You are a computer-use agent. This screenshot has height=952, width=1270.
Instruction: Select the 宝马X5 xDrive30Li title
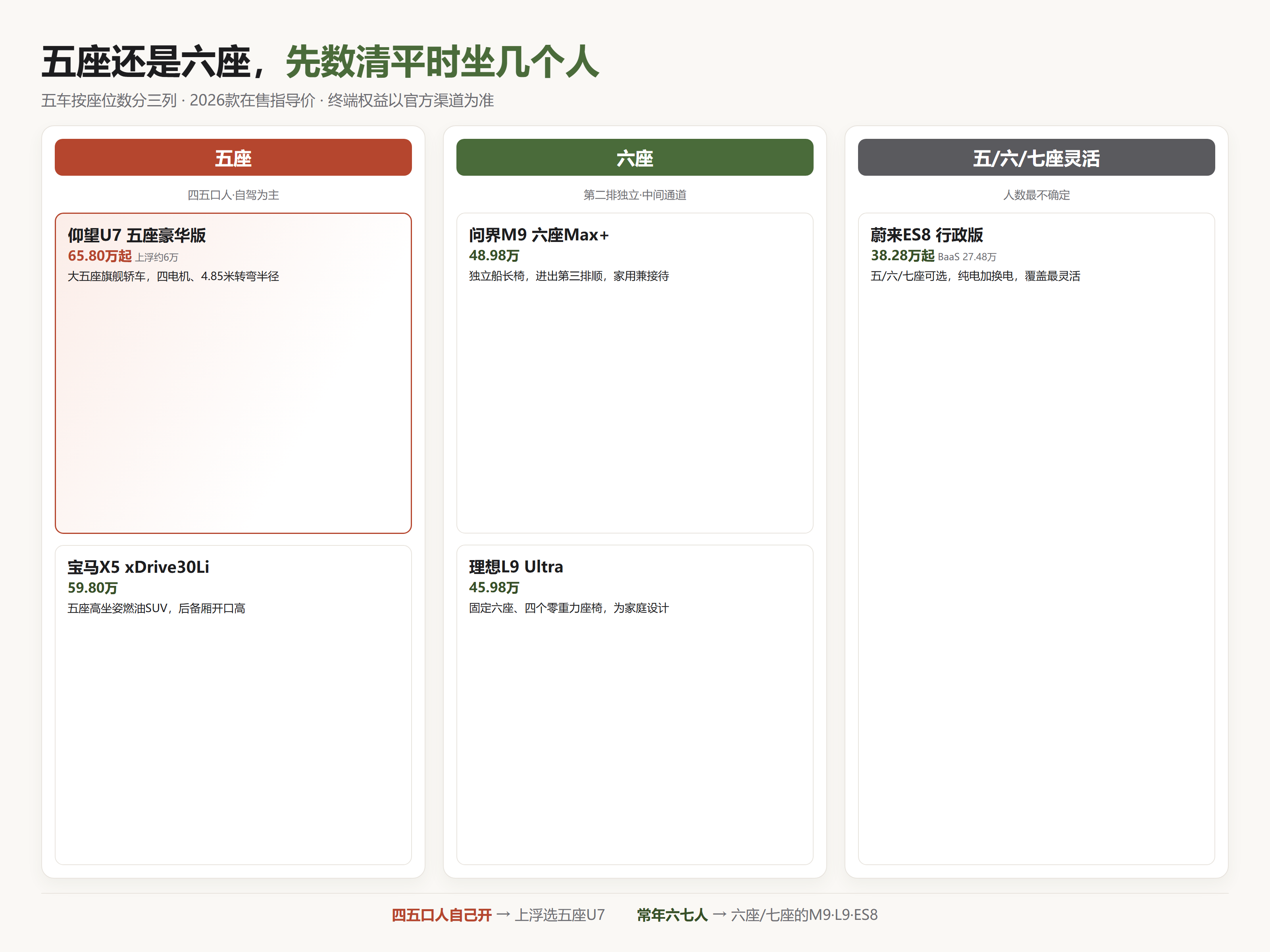pyautogui.click(x=139, y=567)
